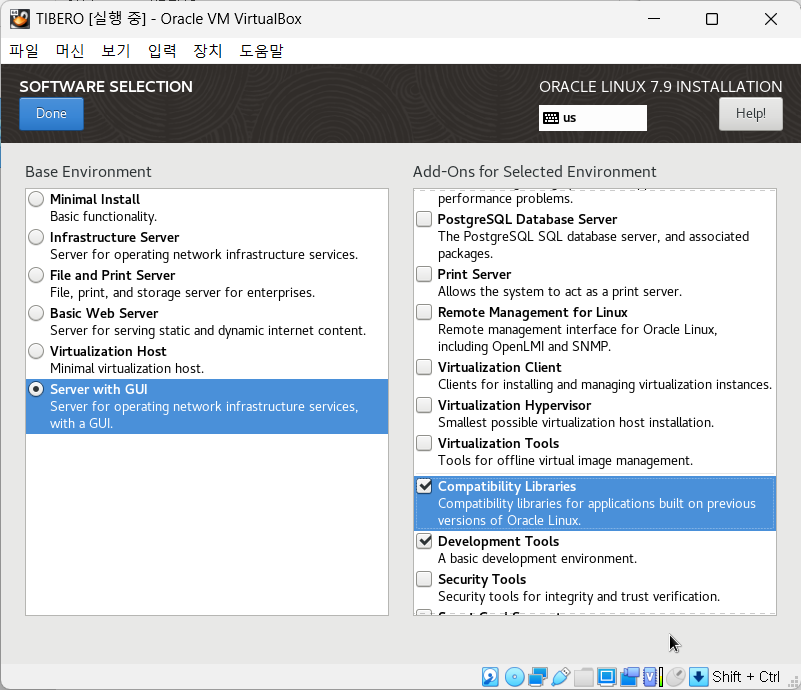Click the Help! button
The width and height of the screenshot is (801, 690).
tap(750, 113)
